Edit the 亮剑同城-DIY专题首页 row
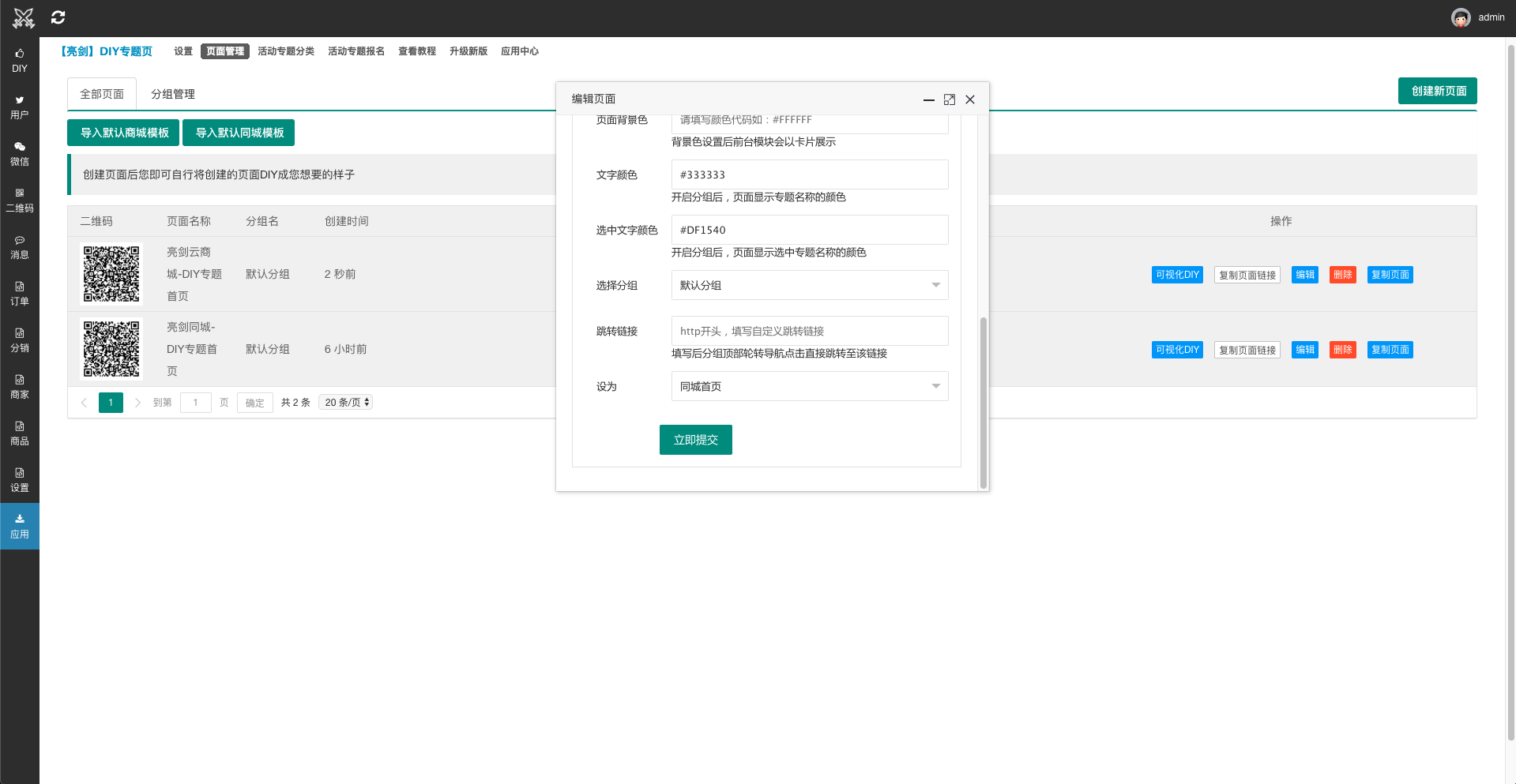 [1305, 350]
